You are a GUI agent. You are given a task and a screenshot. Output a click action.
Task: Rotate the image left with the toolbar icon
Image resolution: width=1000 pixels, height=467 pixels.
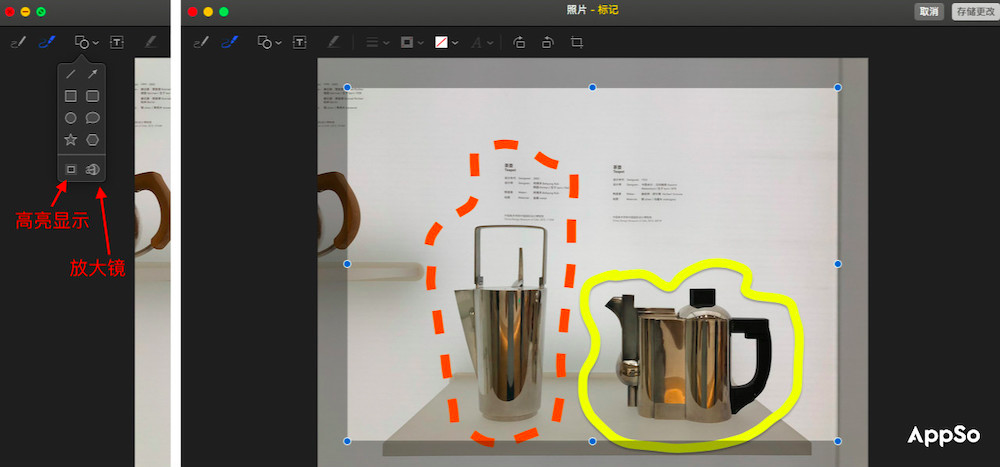[x=519, y=43]
